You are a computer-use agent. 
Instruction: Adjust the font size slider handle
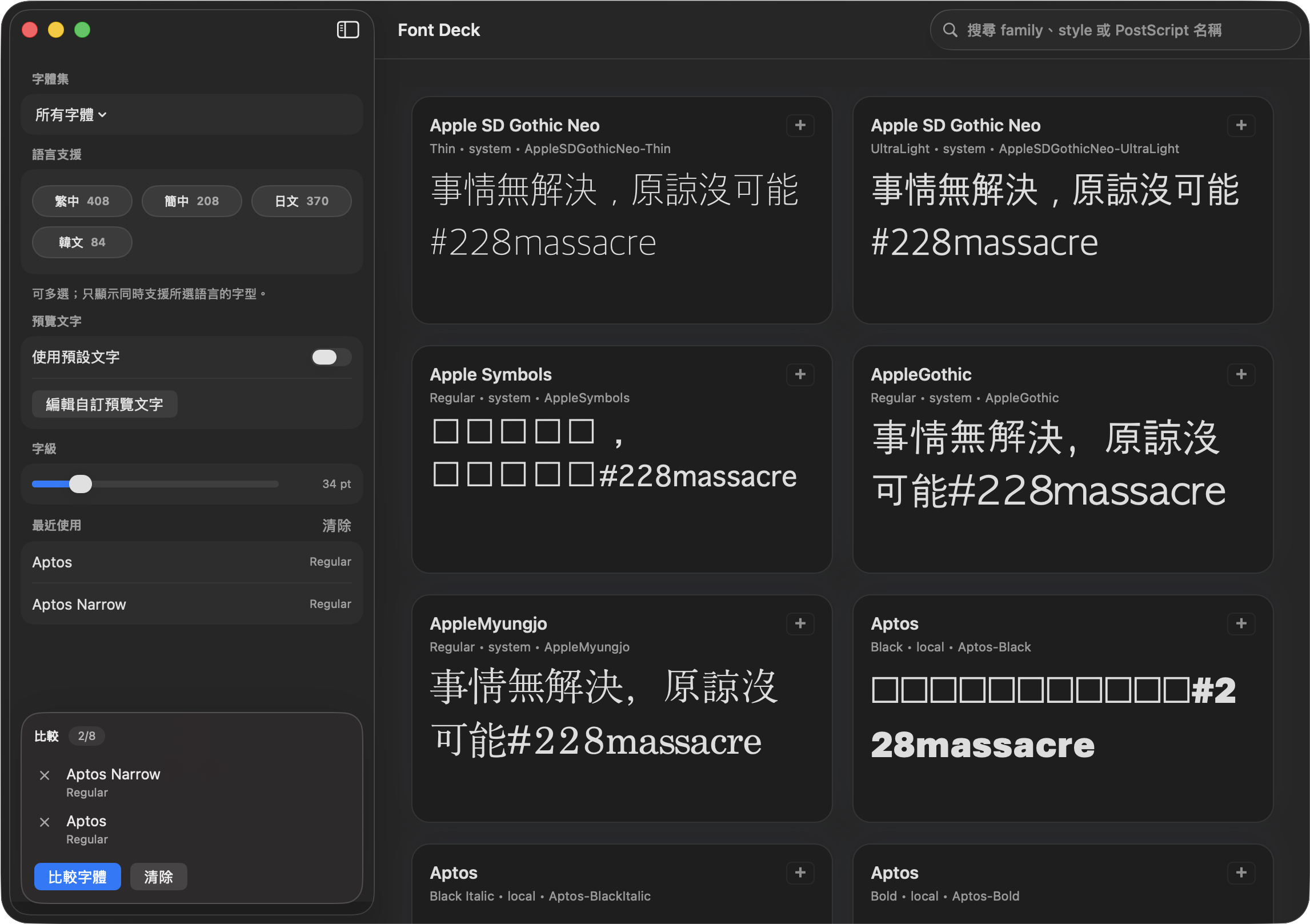[x=81, y=484]
